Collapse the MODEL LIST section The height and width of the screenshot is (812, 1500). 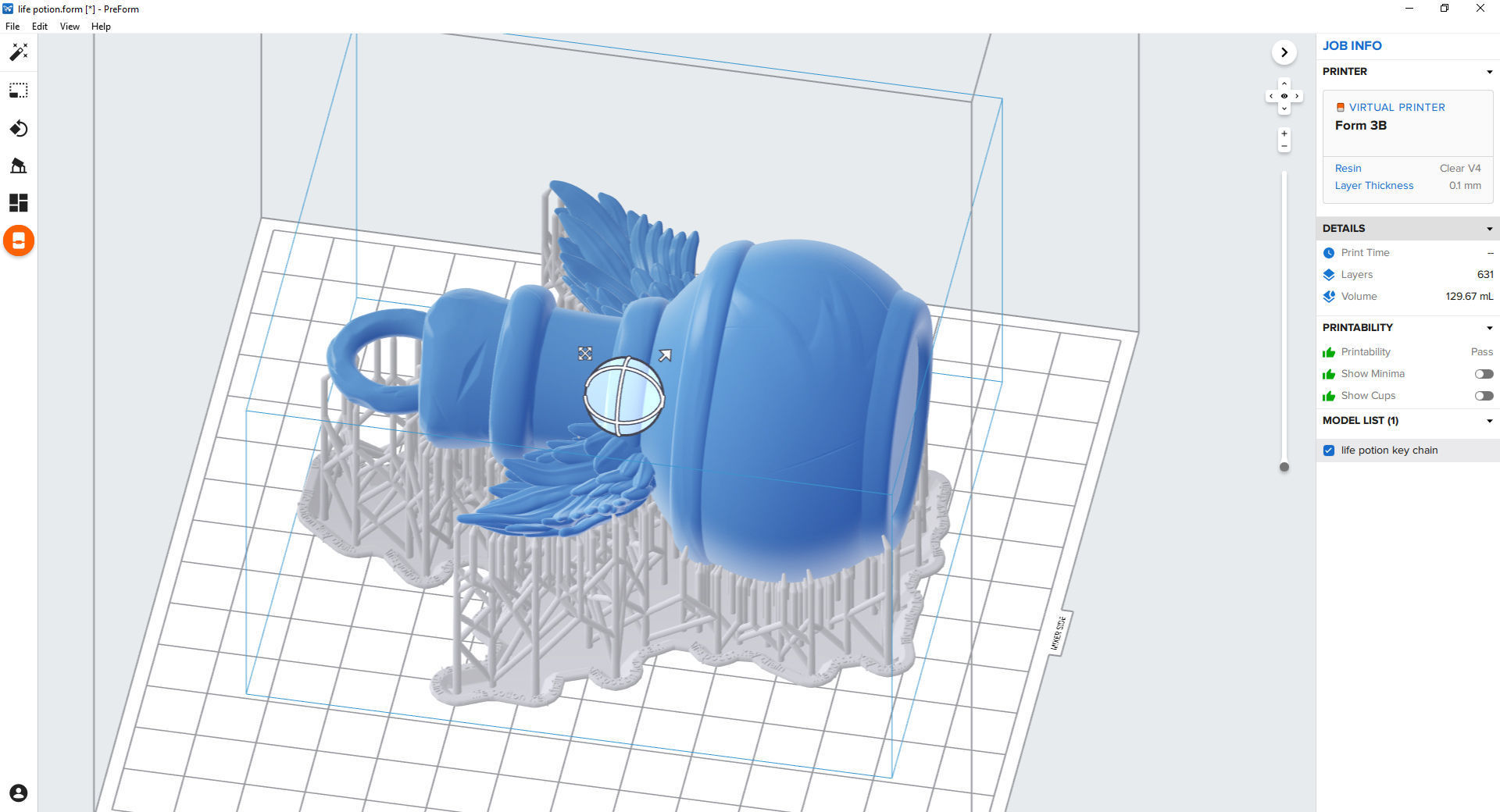1489,421
